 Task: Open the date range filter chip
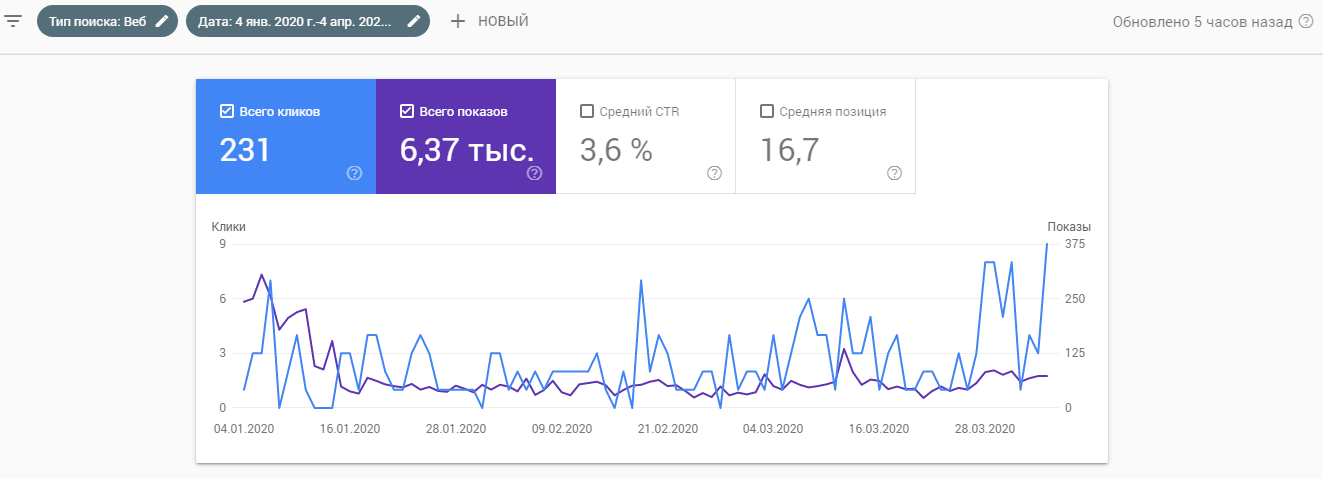coord(295,21)
